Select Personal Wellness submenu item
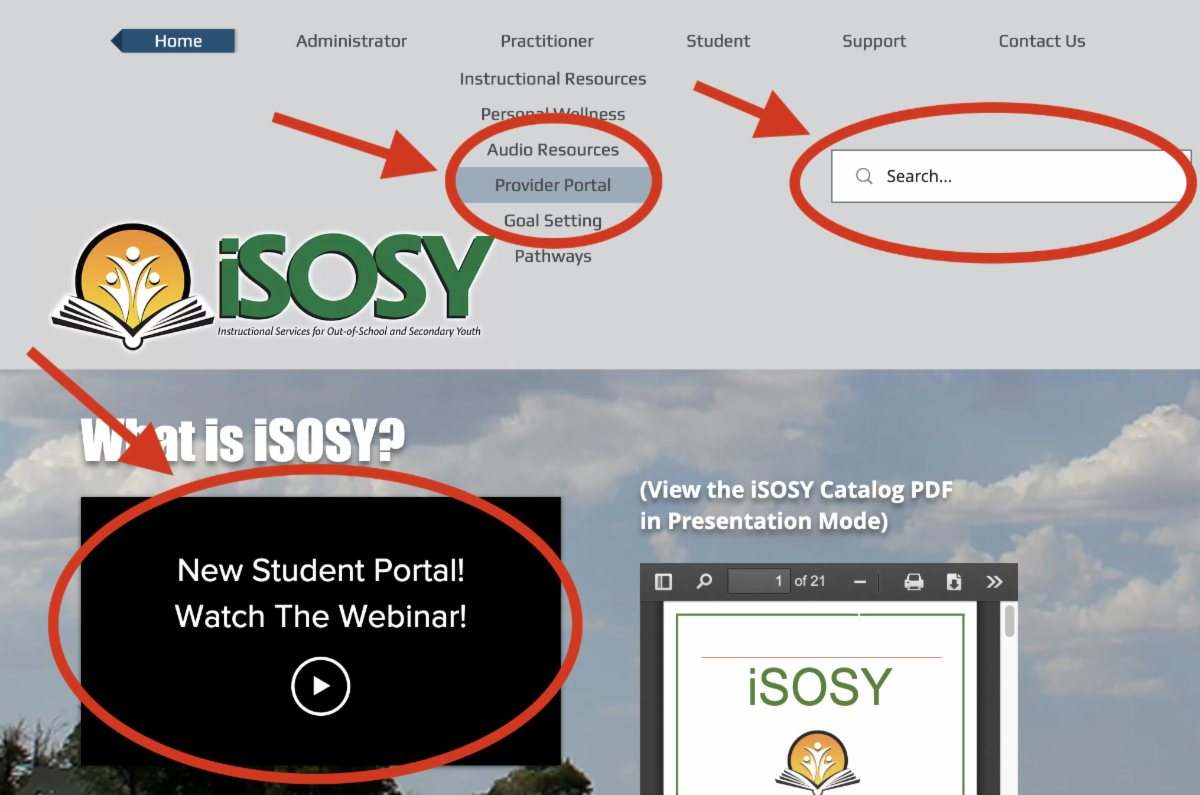Screen dimensions: 1200x795 (x=553, y=114)
